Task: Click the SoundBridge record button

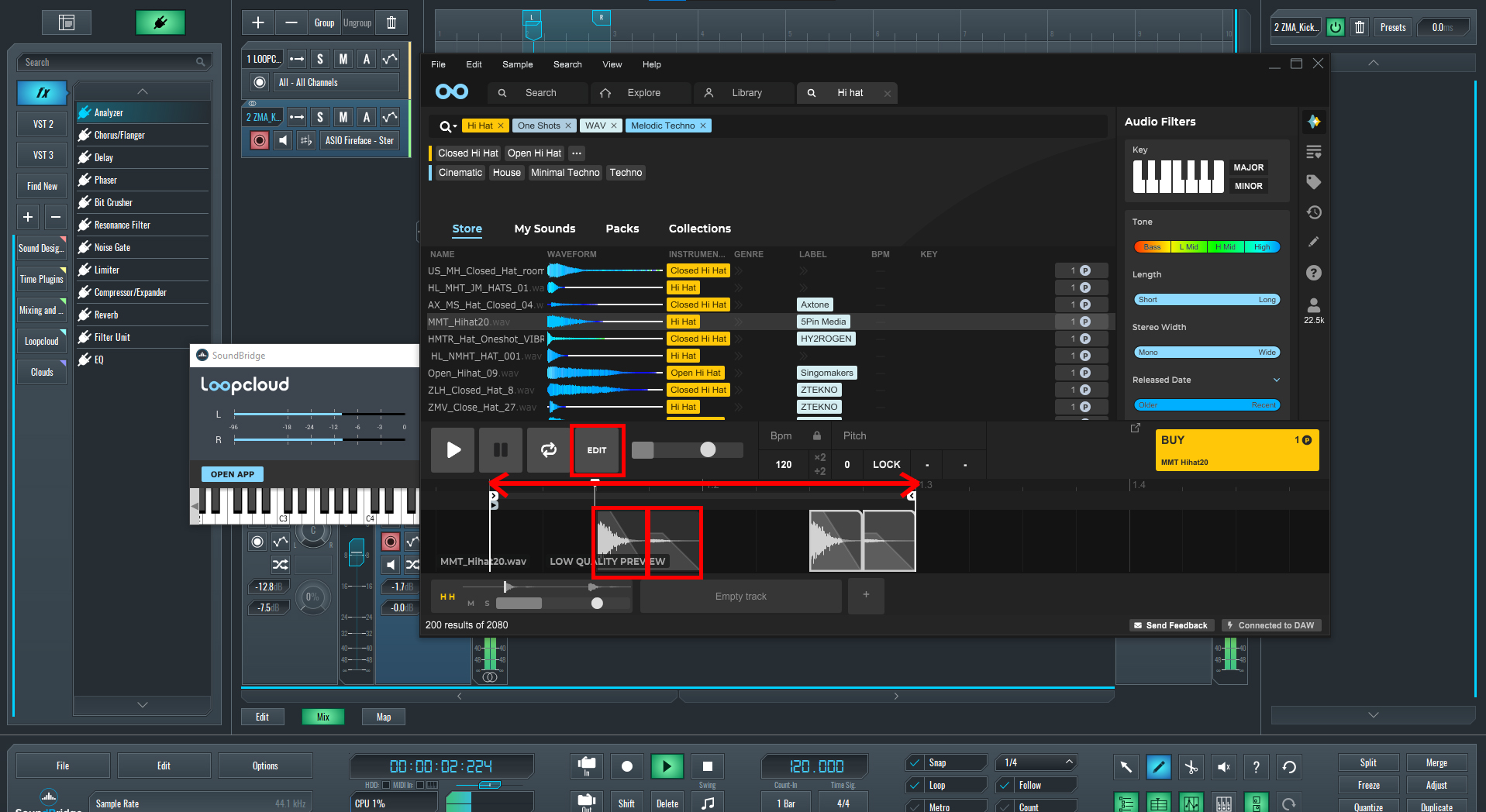Action: point(627,766)
